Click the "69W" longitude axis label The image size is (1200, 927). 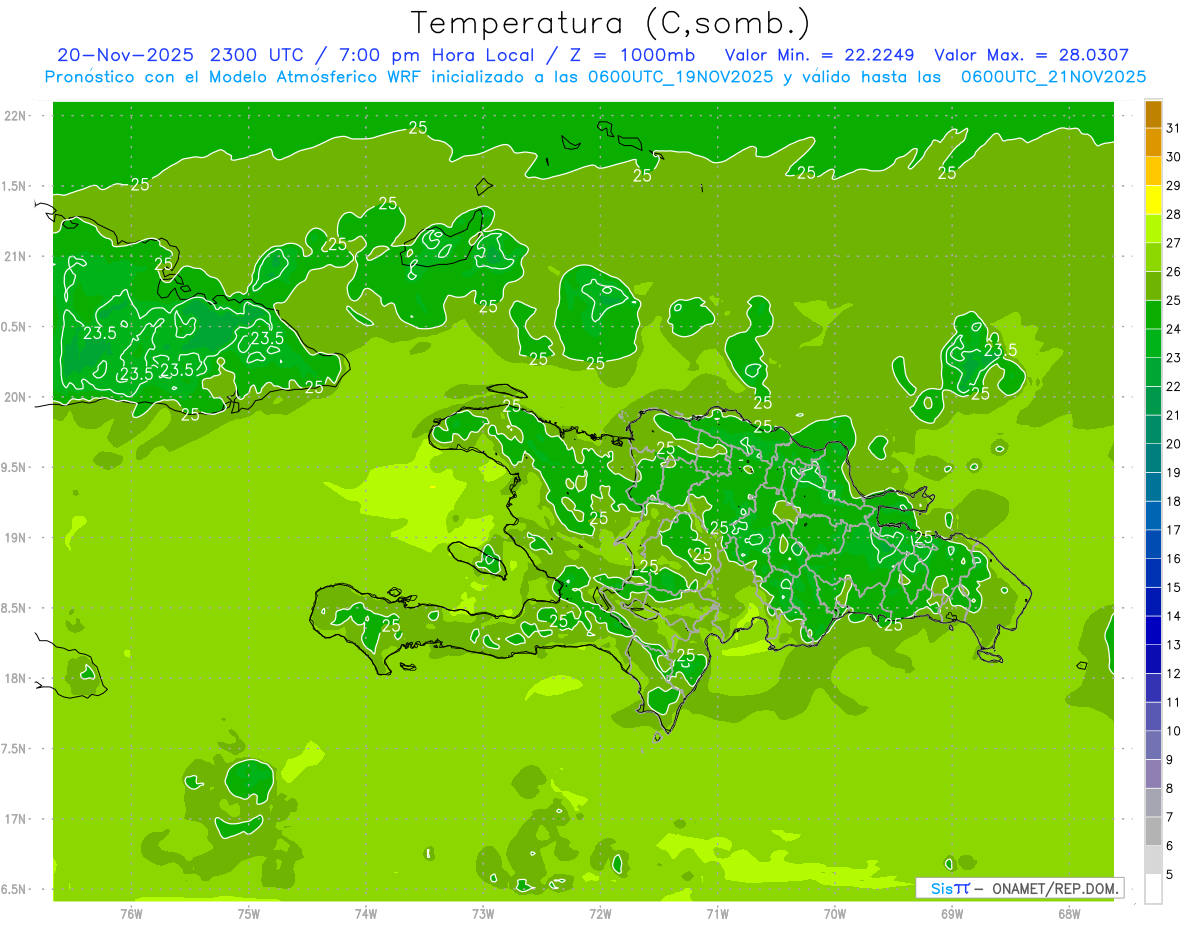952,913
